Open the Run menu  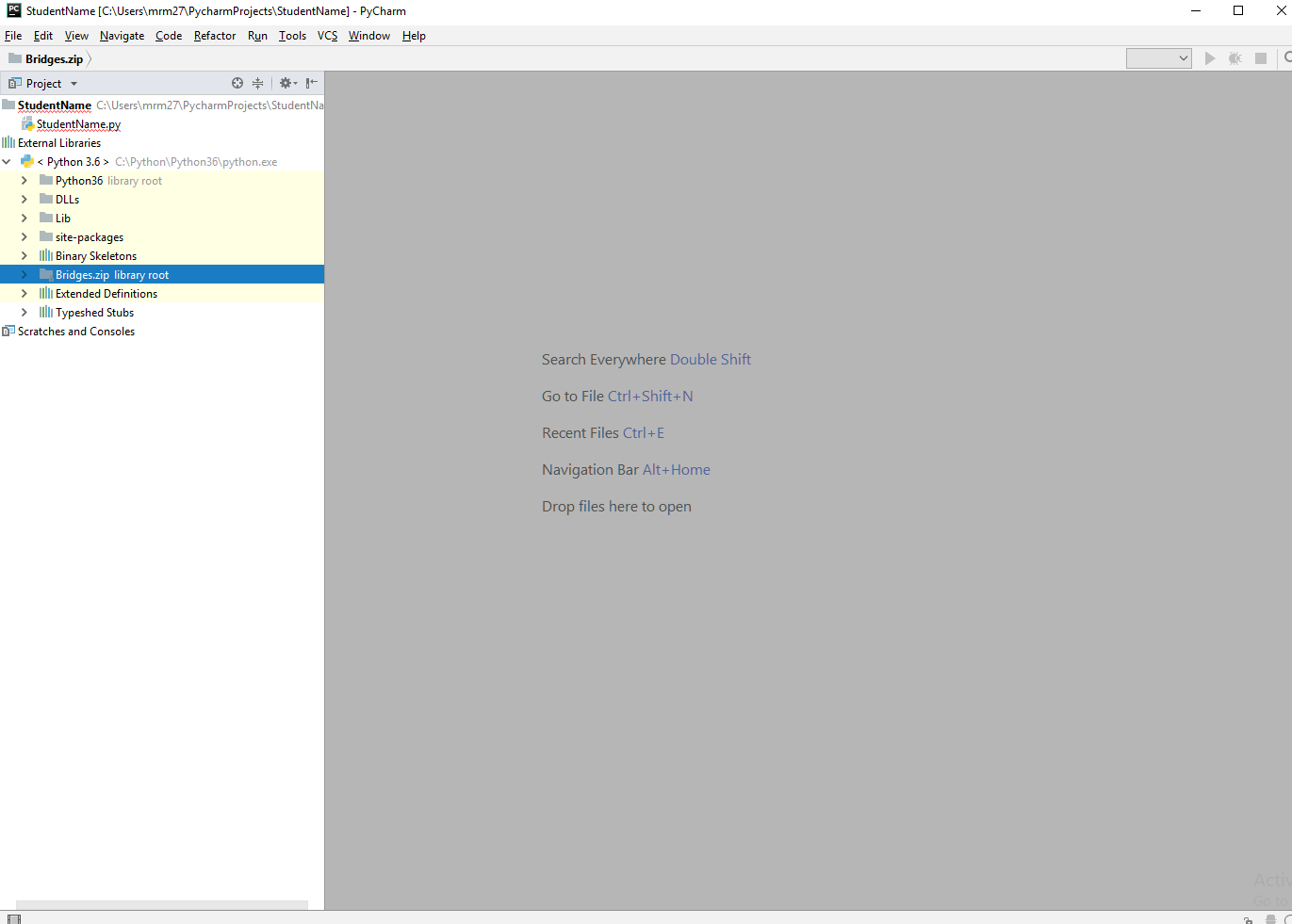[x=257, y=36]
